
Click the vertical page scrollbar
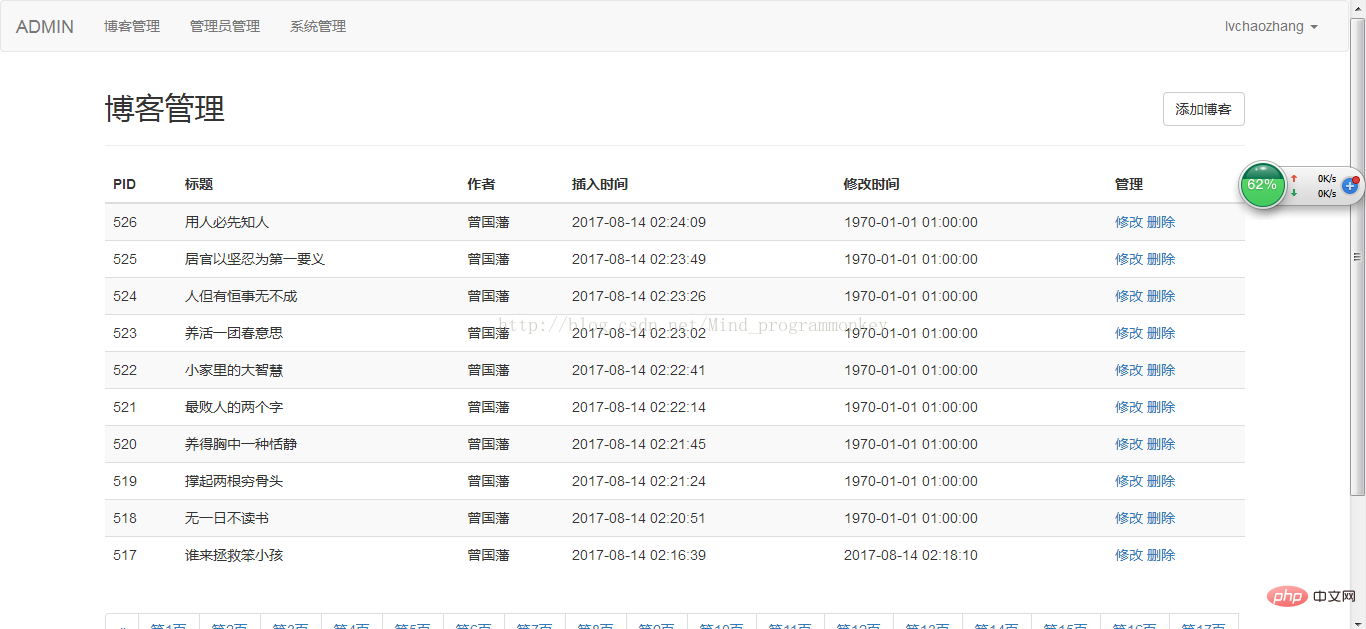tap(1357, 257)
